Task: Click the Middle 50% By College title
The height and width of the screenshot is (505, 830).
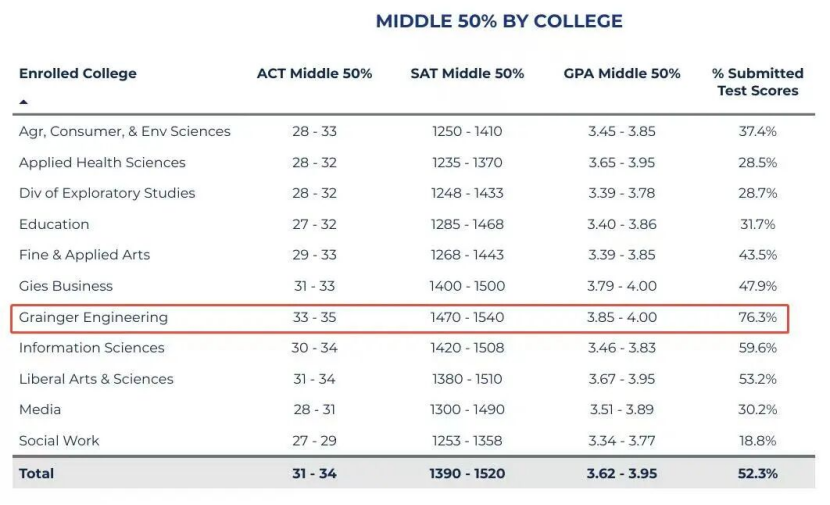Action: (499, 21)
